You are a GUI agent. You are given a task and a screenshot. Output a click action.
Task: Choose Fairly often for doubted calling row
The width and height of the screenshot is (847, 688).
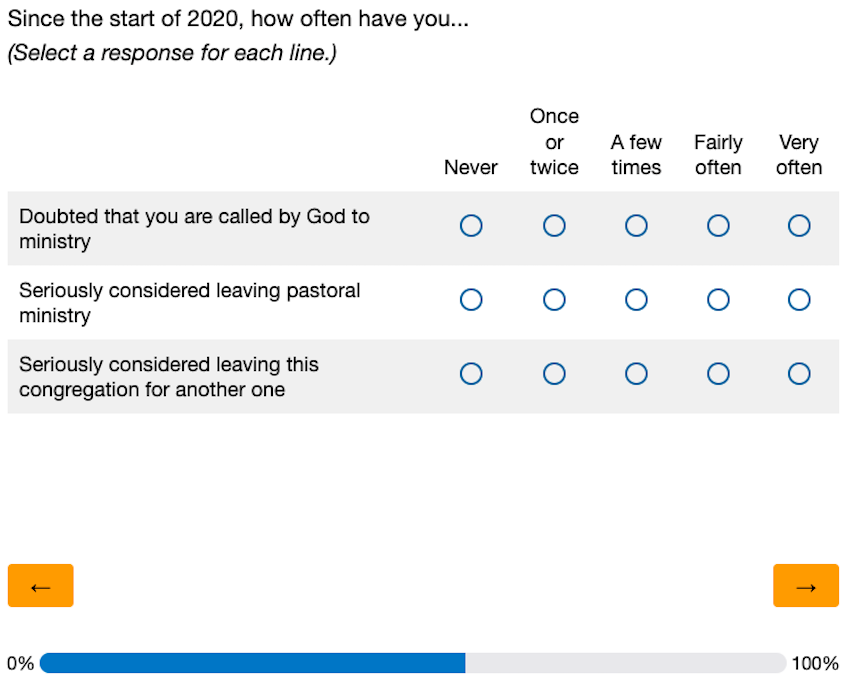click(718, 226)
